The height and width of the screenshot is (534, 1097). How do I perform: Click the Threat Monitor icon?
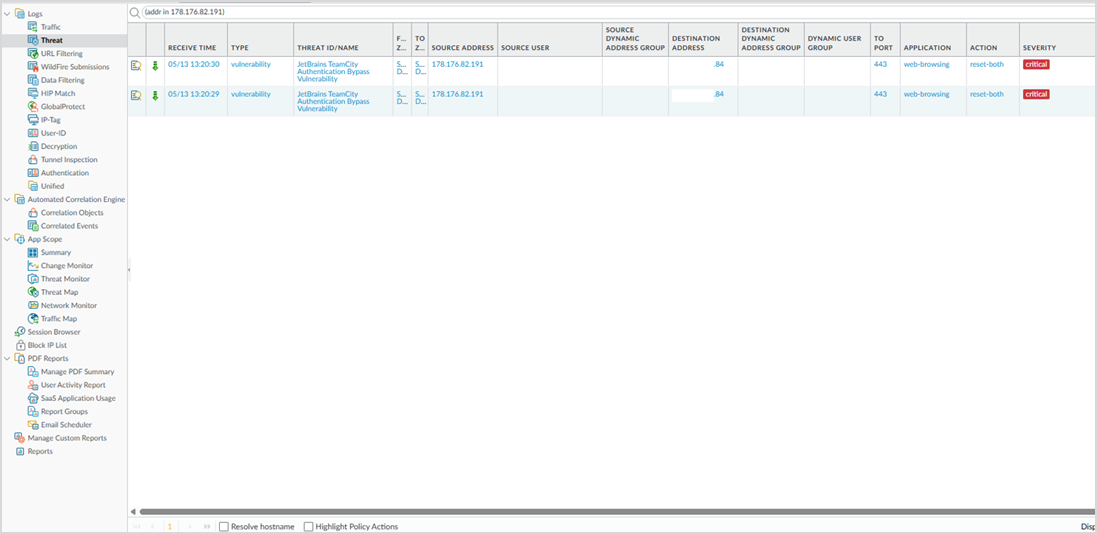[x=33, y=279]
